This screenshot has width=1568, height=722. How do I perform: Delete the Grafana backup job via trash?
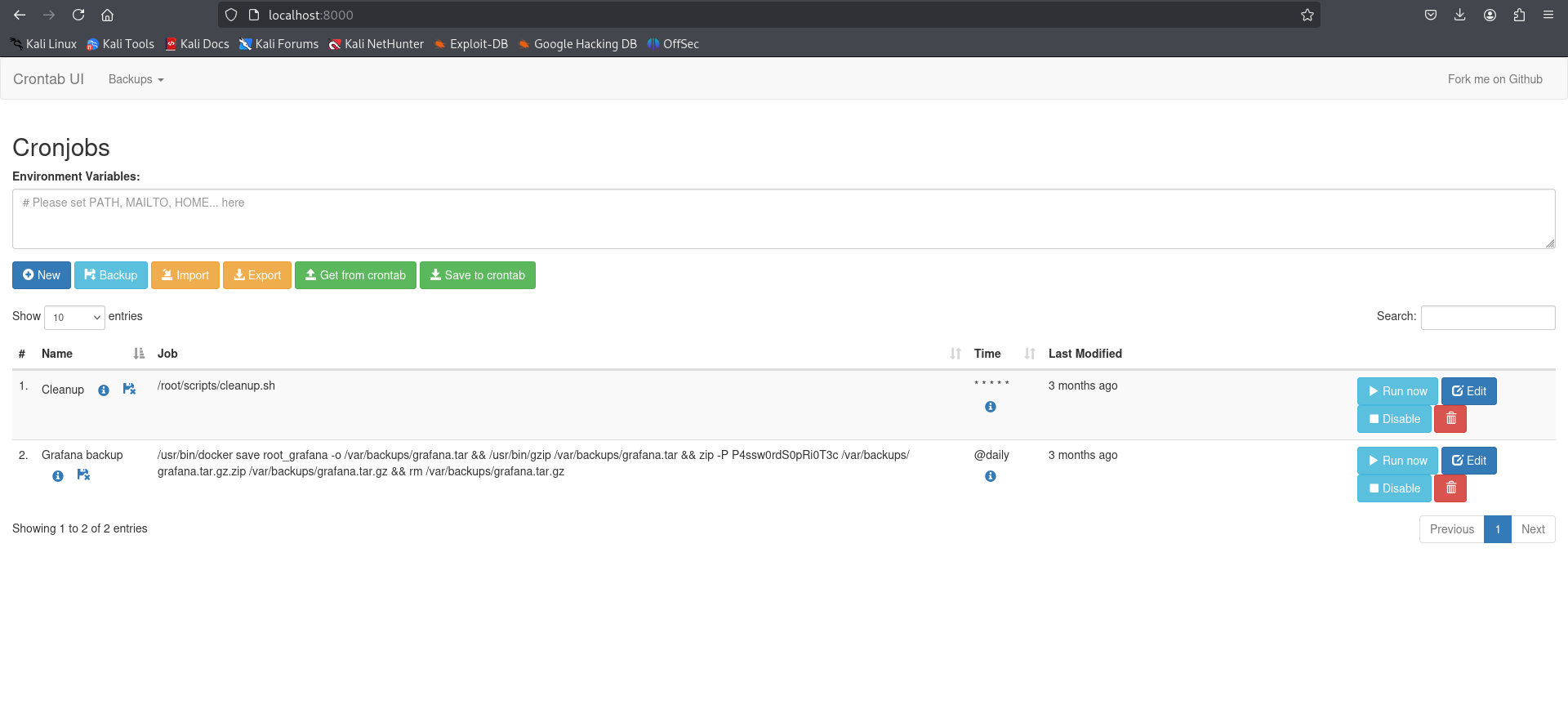[x=1450, y=488]
